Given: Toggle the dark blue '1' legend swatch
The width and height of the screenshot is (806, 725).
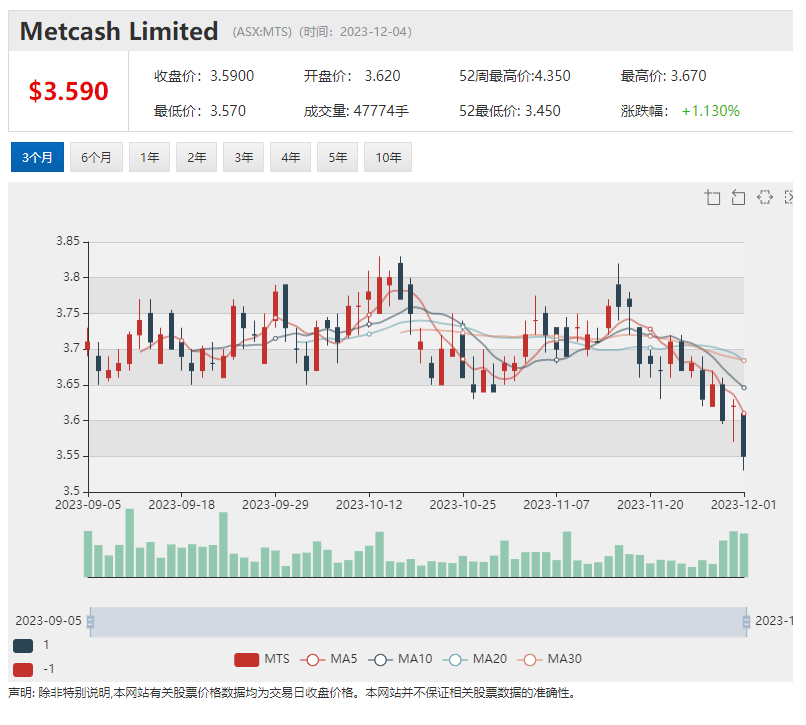Looking at the screenshot, I should tap(23, 645).
